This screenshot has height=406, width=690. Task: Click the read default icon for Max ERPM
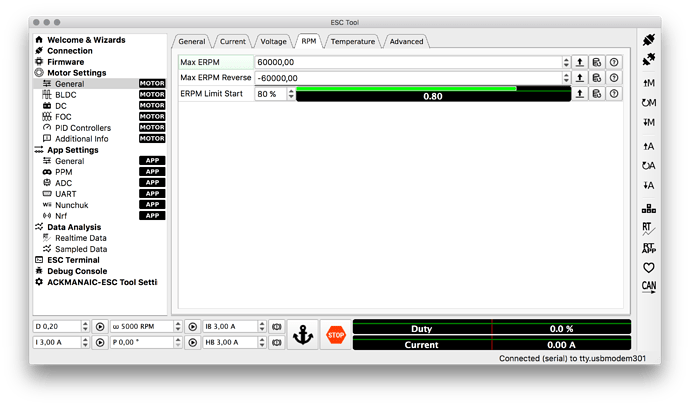597,62
